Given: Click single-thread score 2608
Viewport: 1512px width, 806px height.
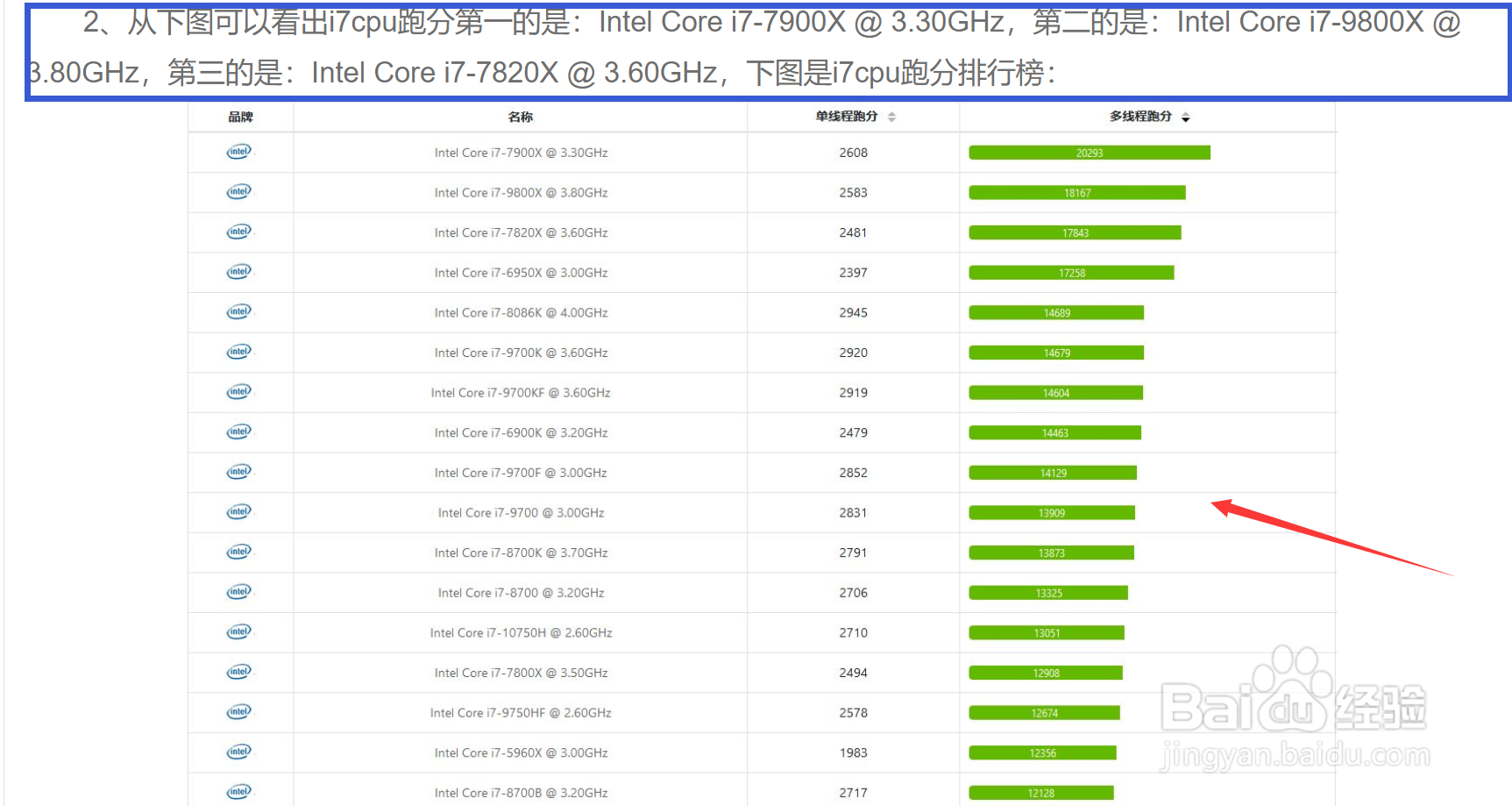Looking at the screenshot, I should pyautogui.click(x=853, y=153).
